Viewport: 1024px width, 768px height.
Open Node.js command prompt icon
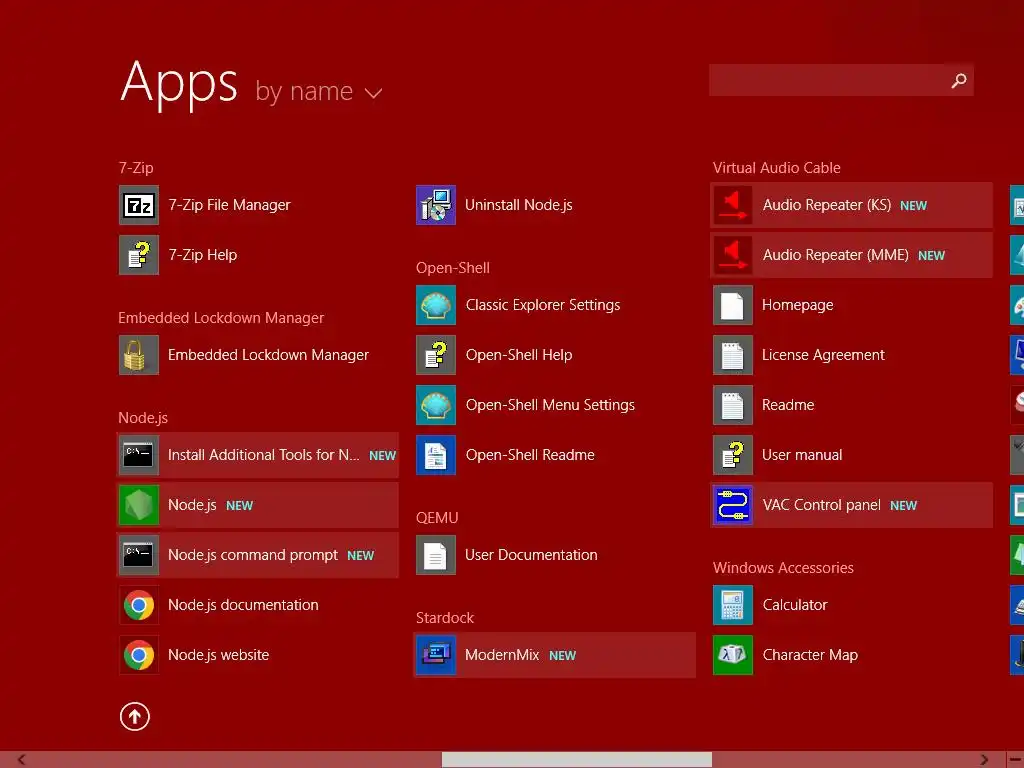pos(138,555)
